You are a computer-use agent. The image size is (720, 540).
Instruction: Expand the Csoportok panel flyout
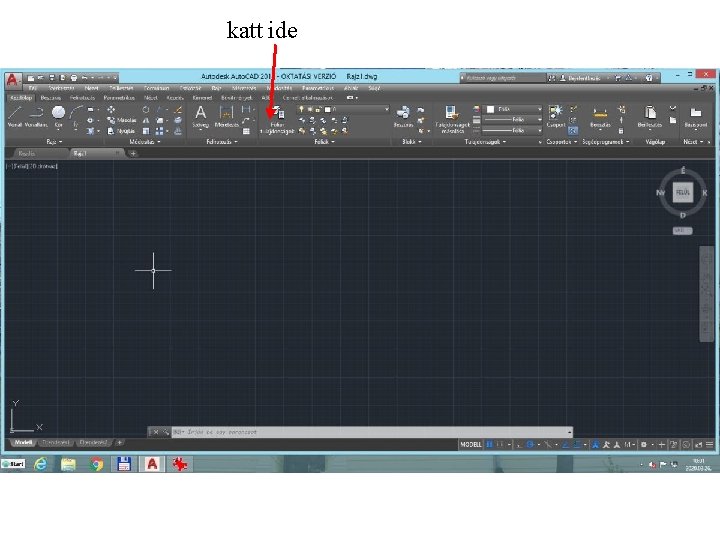click(562, 142)
